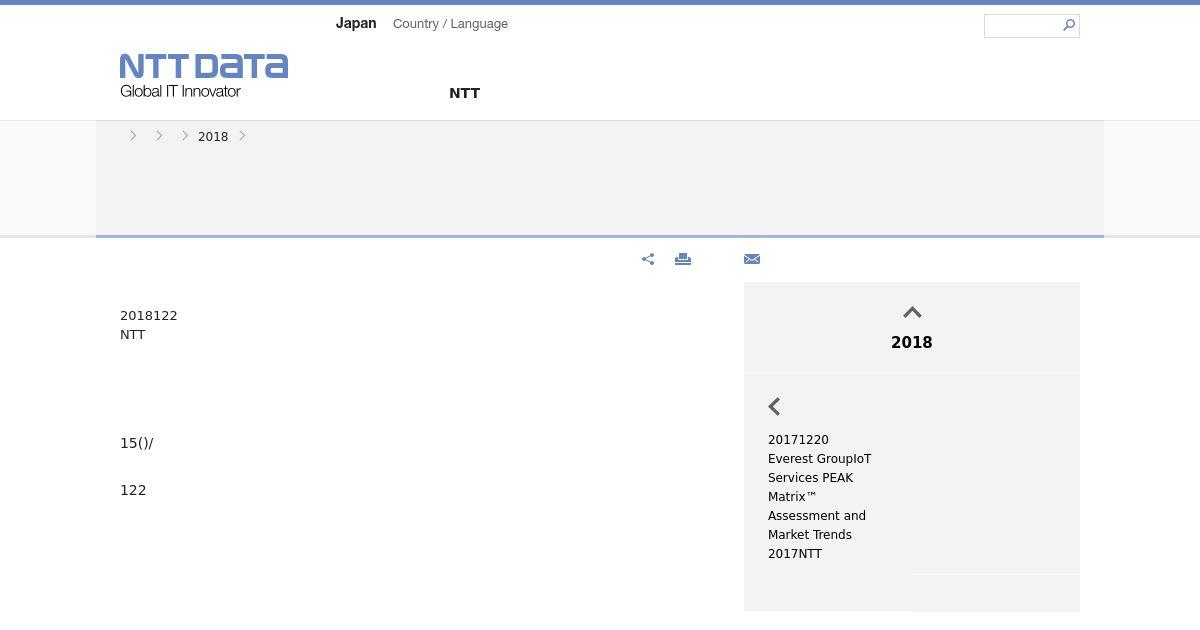Click the 15()/ text line
Screen dimensions: 1200x630
tap(137, 443)
